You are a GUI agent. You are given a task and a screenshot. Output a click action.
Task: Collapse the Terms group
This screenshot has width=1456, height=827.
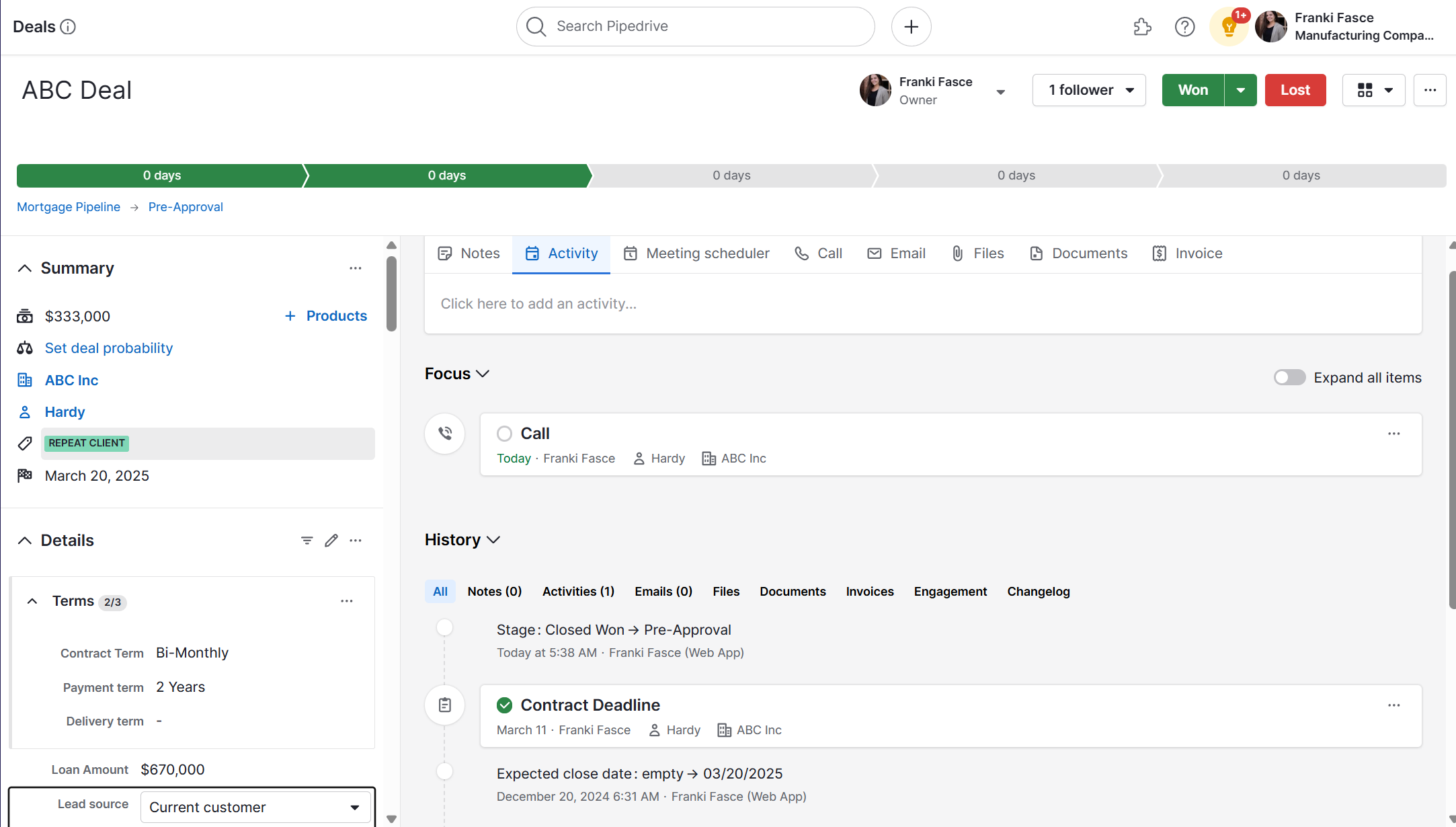pos(32,601)
